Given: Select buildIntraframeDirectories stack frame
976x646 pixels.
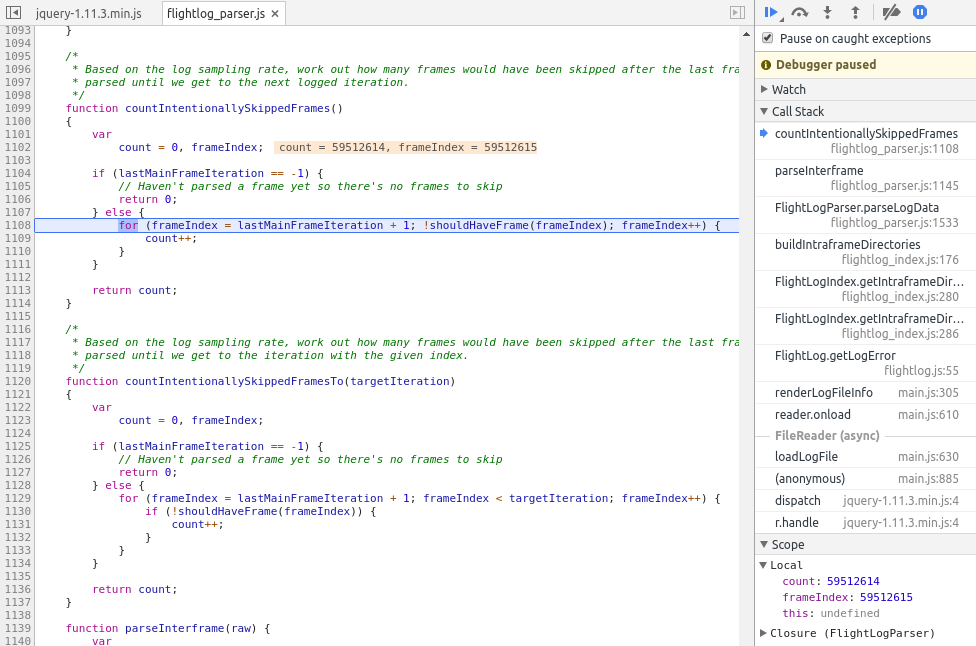Looking at the screenshot, I should pos(865,251).
